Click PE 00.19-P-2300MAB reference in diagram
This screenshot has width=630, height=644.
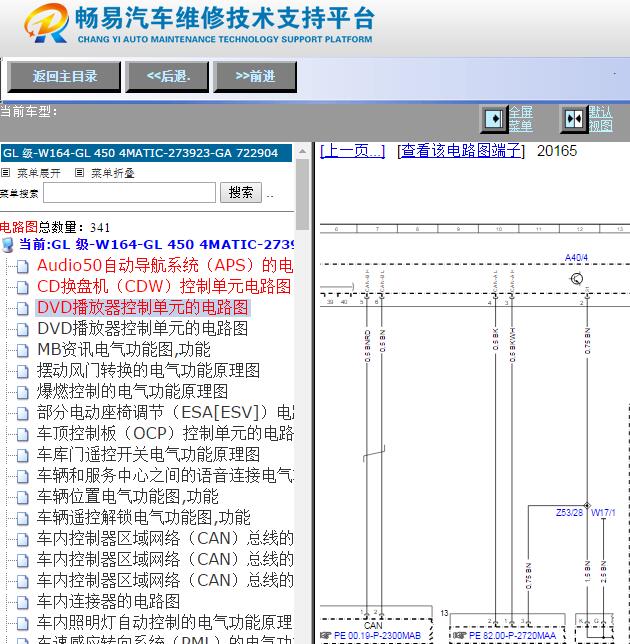377,635
